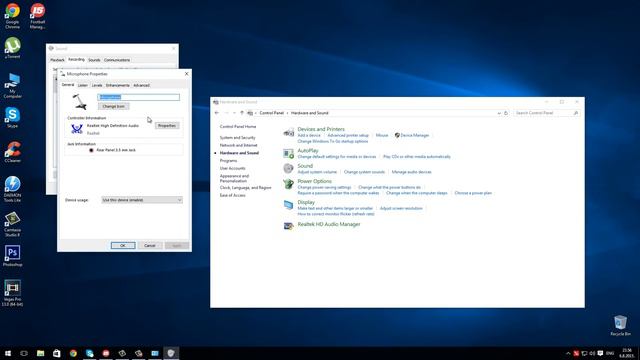Open System and Security category

238,138
